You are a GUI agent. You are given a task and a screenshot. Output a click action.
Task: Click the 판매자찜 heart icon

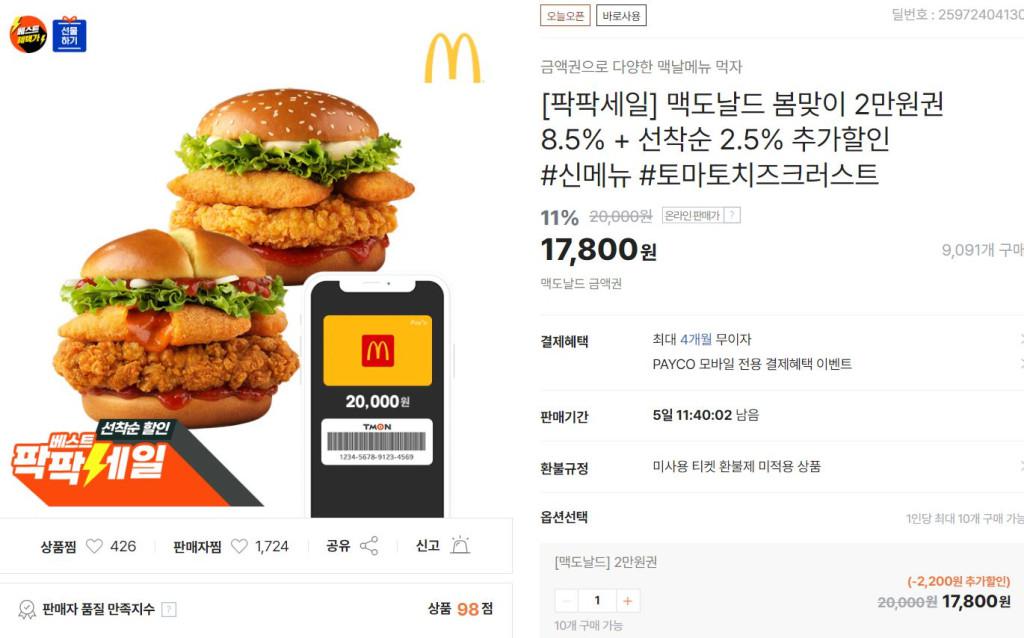(x=240, y=546)
